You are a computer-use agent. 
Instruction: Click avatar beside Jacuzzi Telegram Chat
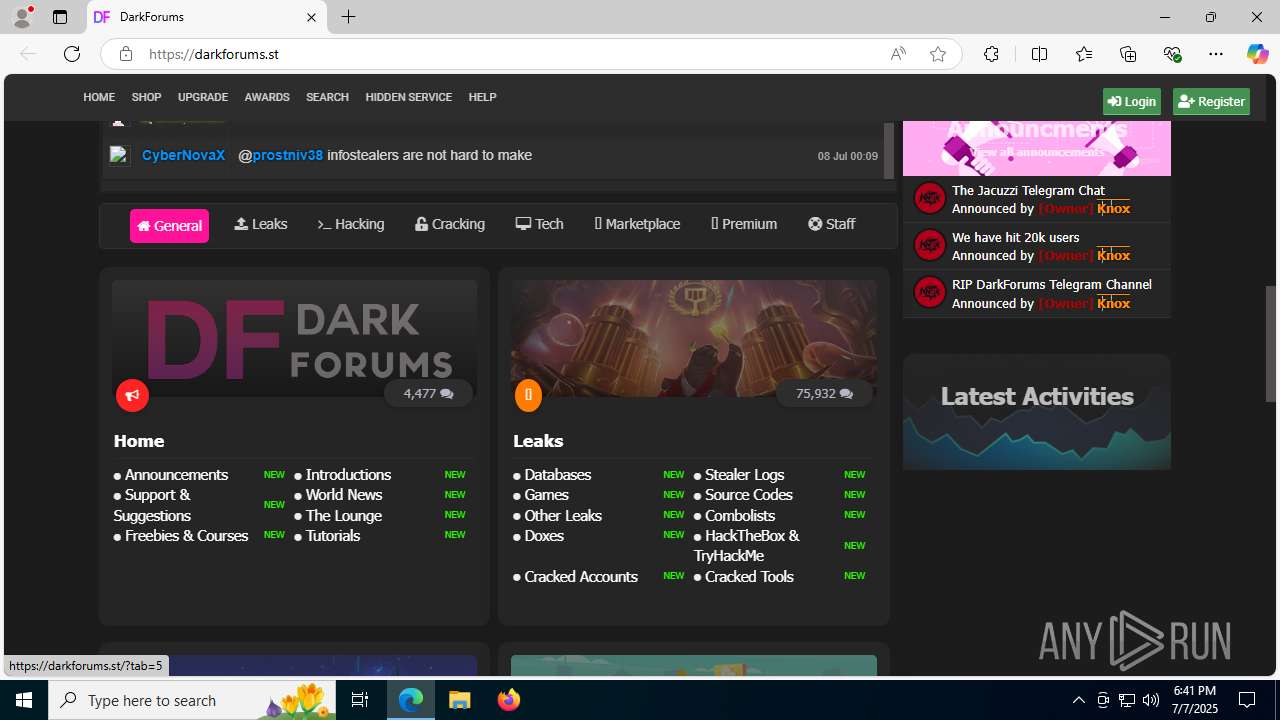(x=929, y=198)
